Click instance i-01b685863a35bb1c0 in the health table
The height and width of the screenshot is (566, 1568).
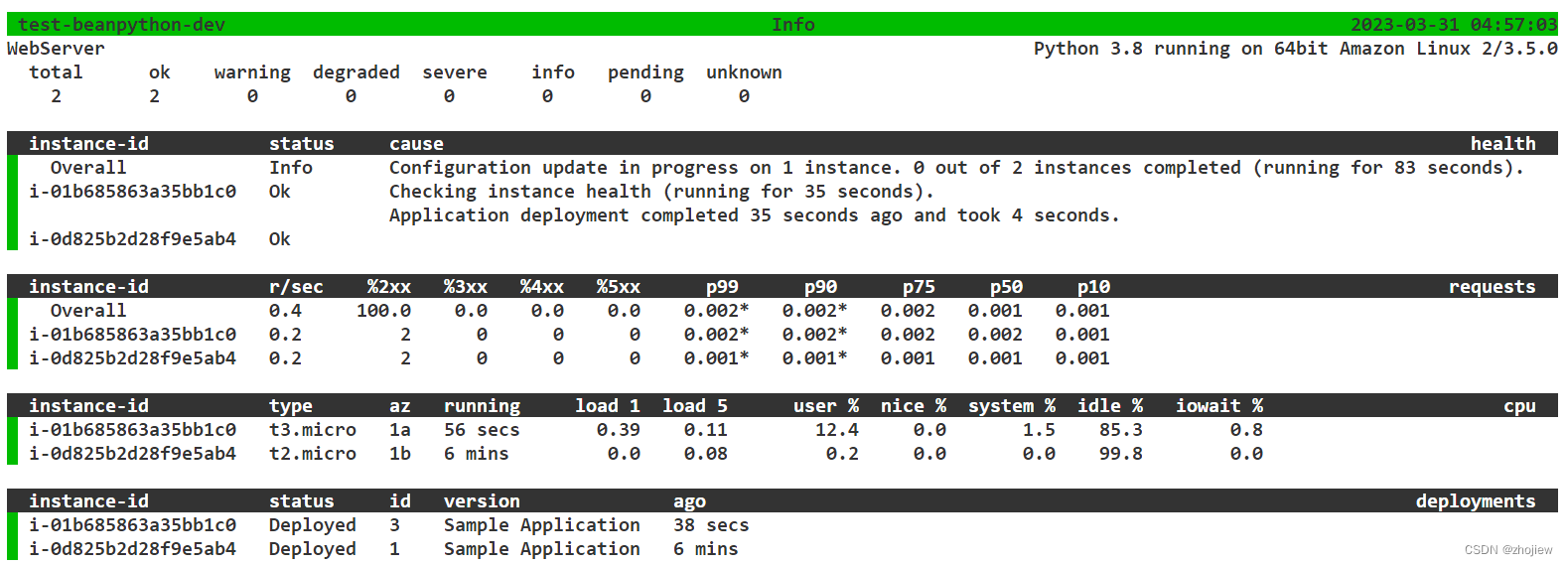[132, 192]
